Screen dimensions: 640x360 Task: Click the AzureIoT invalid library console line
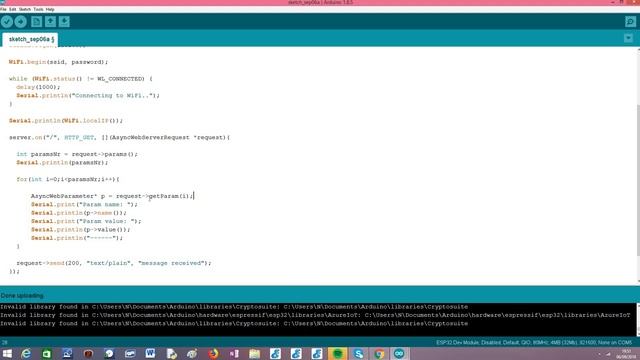pyautogui.click(x=315, y=315)
